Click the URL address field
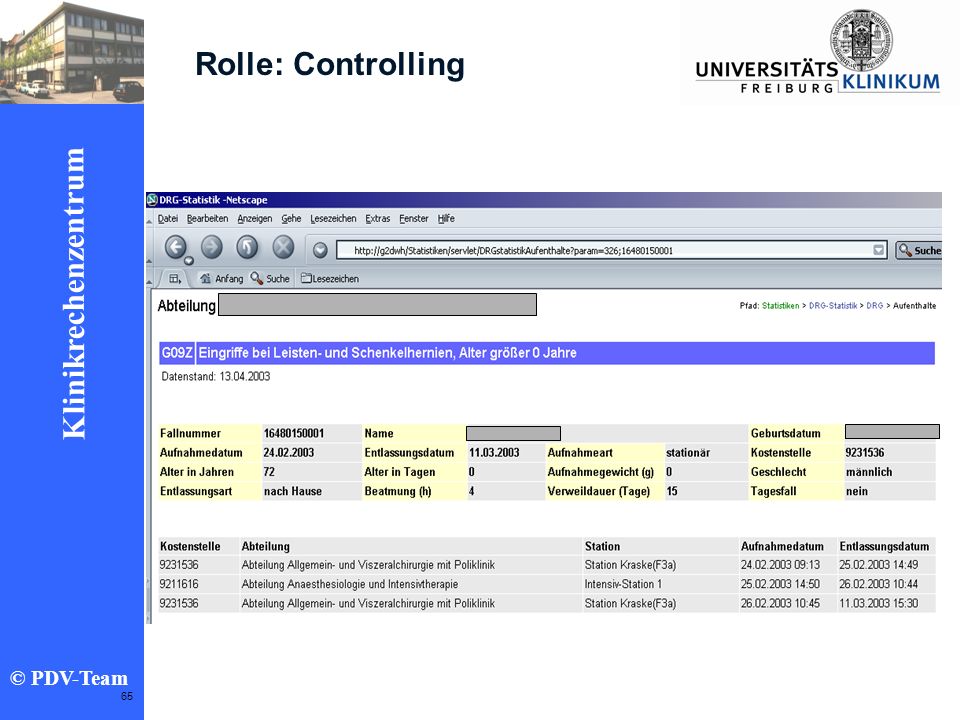Viewport: 960px width, 720px height. (x=610, y=250)
